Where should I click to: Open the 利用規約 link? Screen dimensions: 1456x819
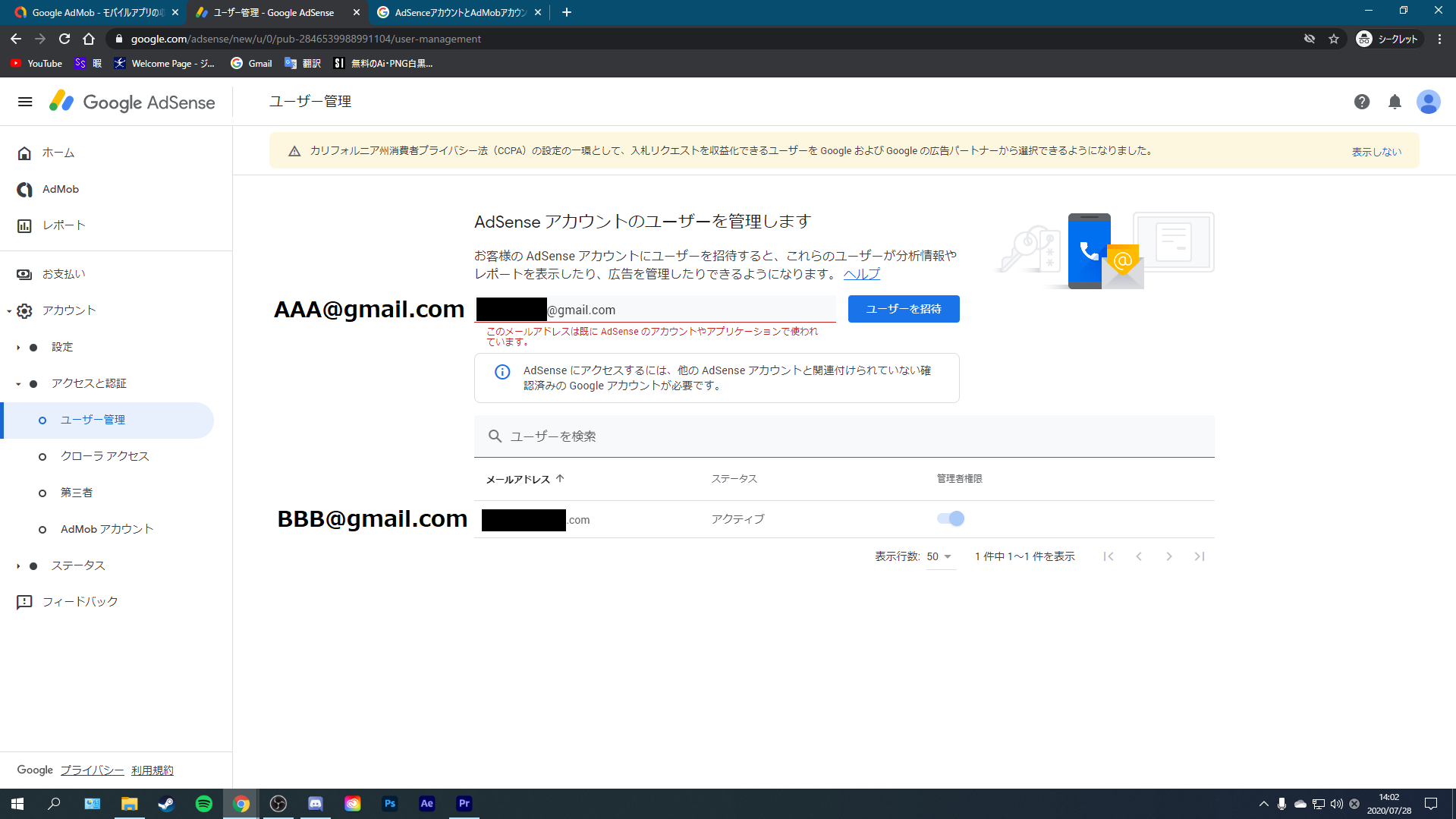(152, 770)
